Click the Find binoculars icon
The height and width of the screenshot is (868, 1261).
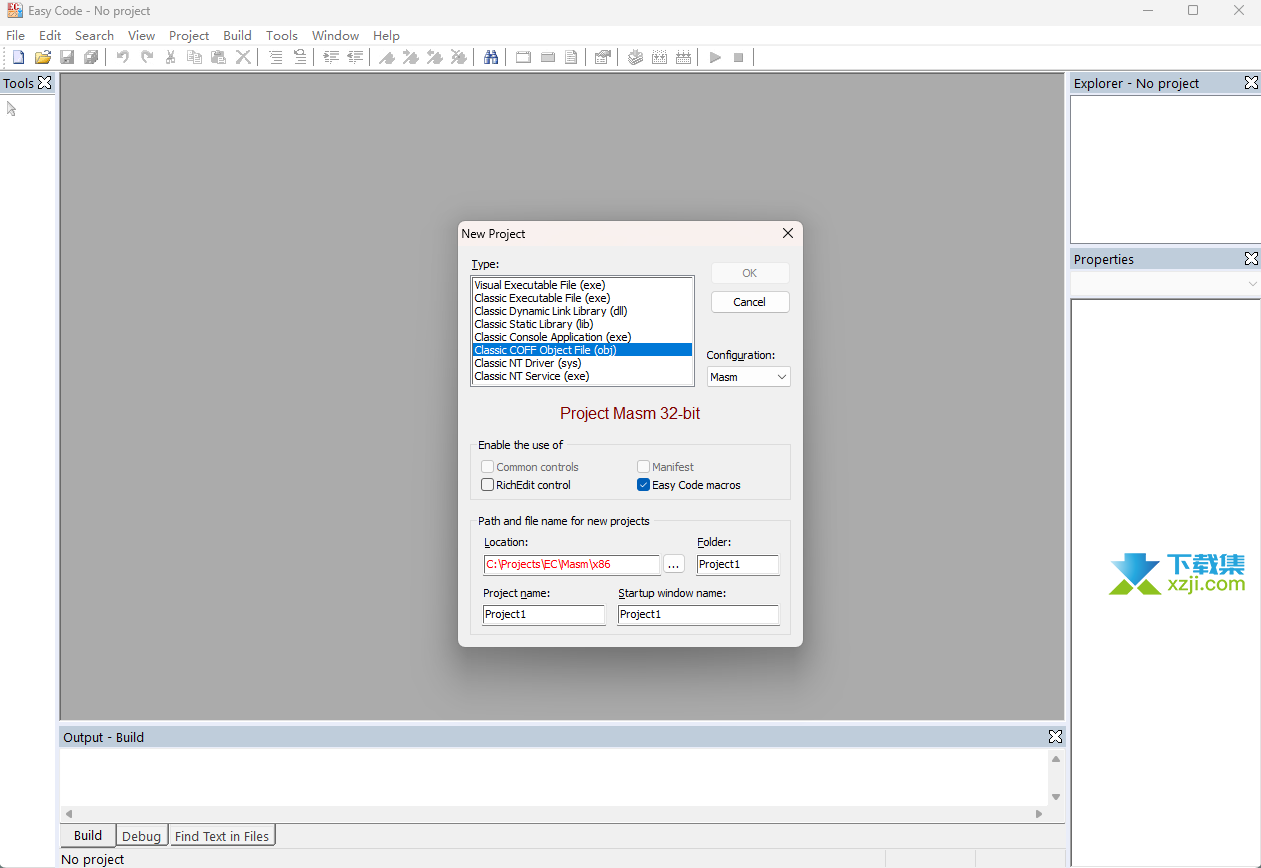point(491,57)
